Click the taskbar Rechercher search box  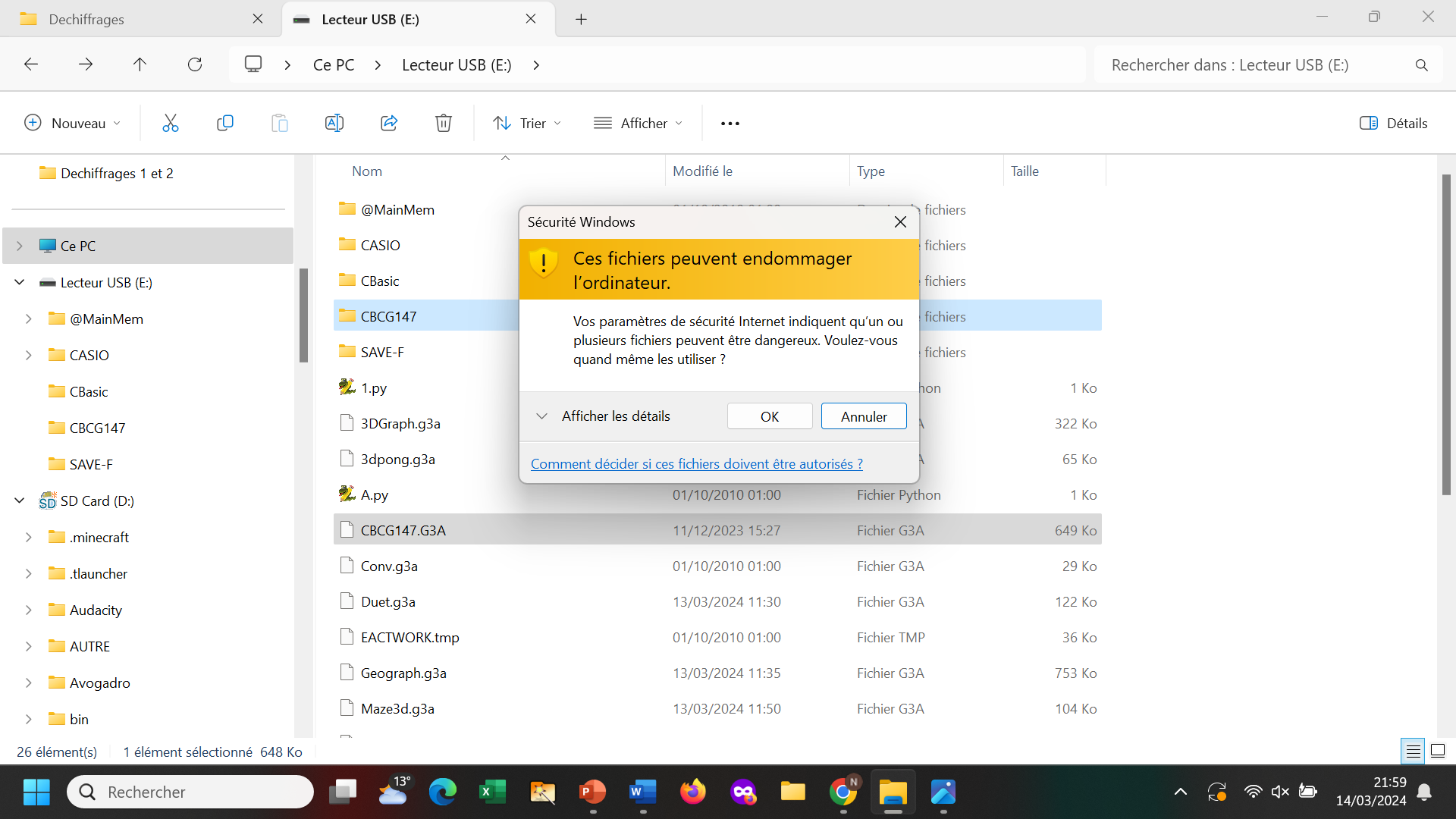[x=190, y=792]
